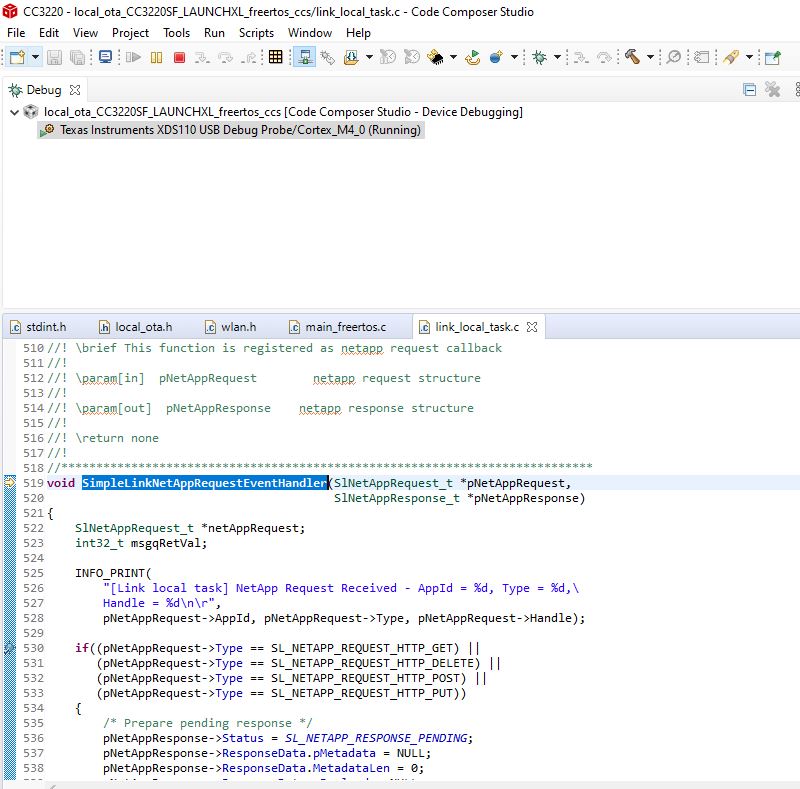The height and width of the screenshot is (789, 800).
Task: Open the New file dropdown arrow
Action: pos(35,57)
